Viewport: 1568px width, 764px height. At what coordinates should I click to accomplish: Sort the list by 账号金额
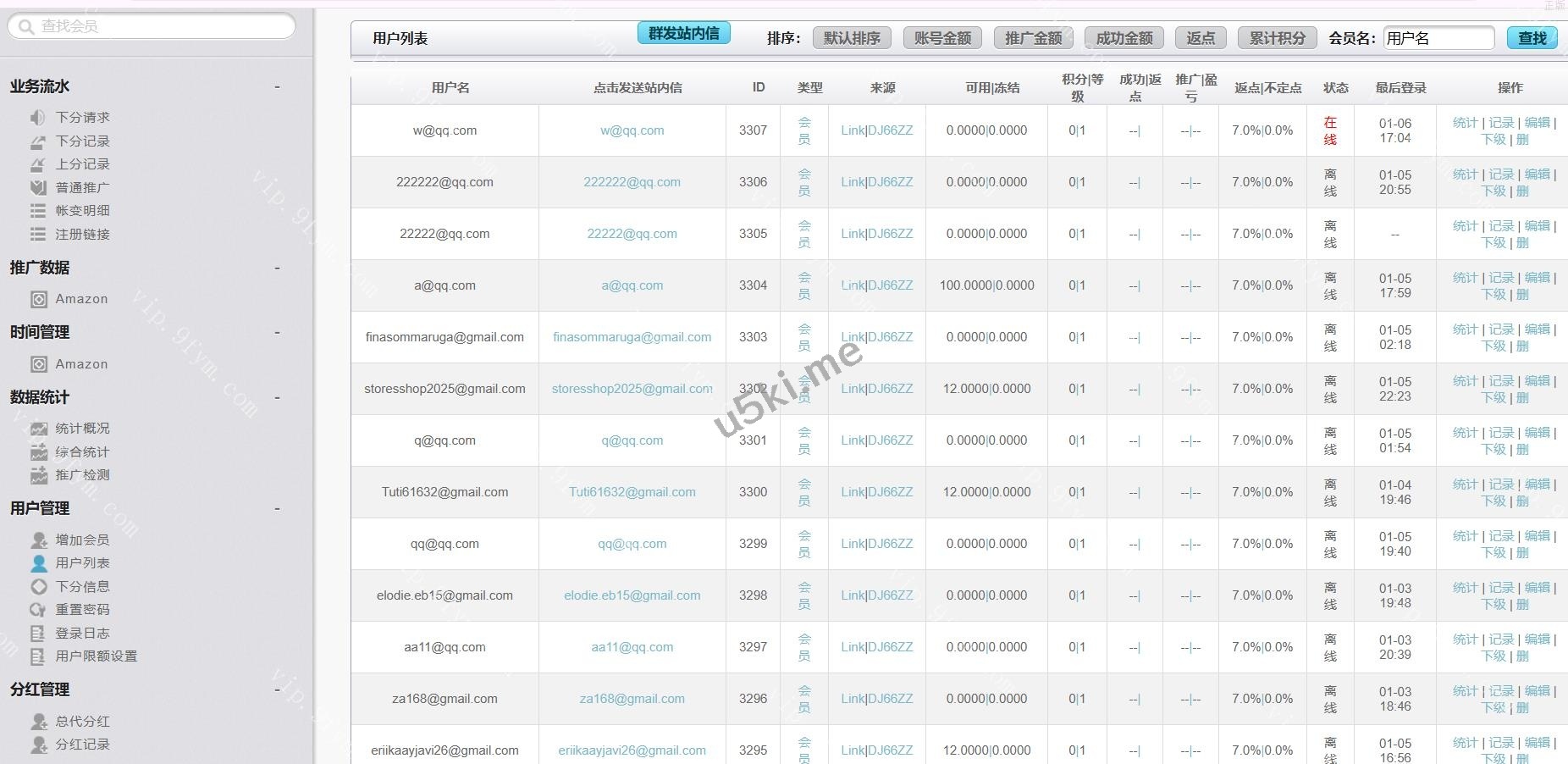coord(942,38)
